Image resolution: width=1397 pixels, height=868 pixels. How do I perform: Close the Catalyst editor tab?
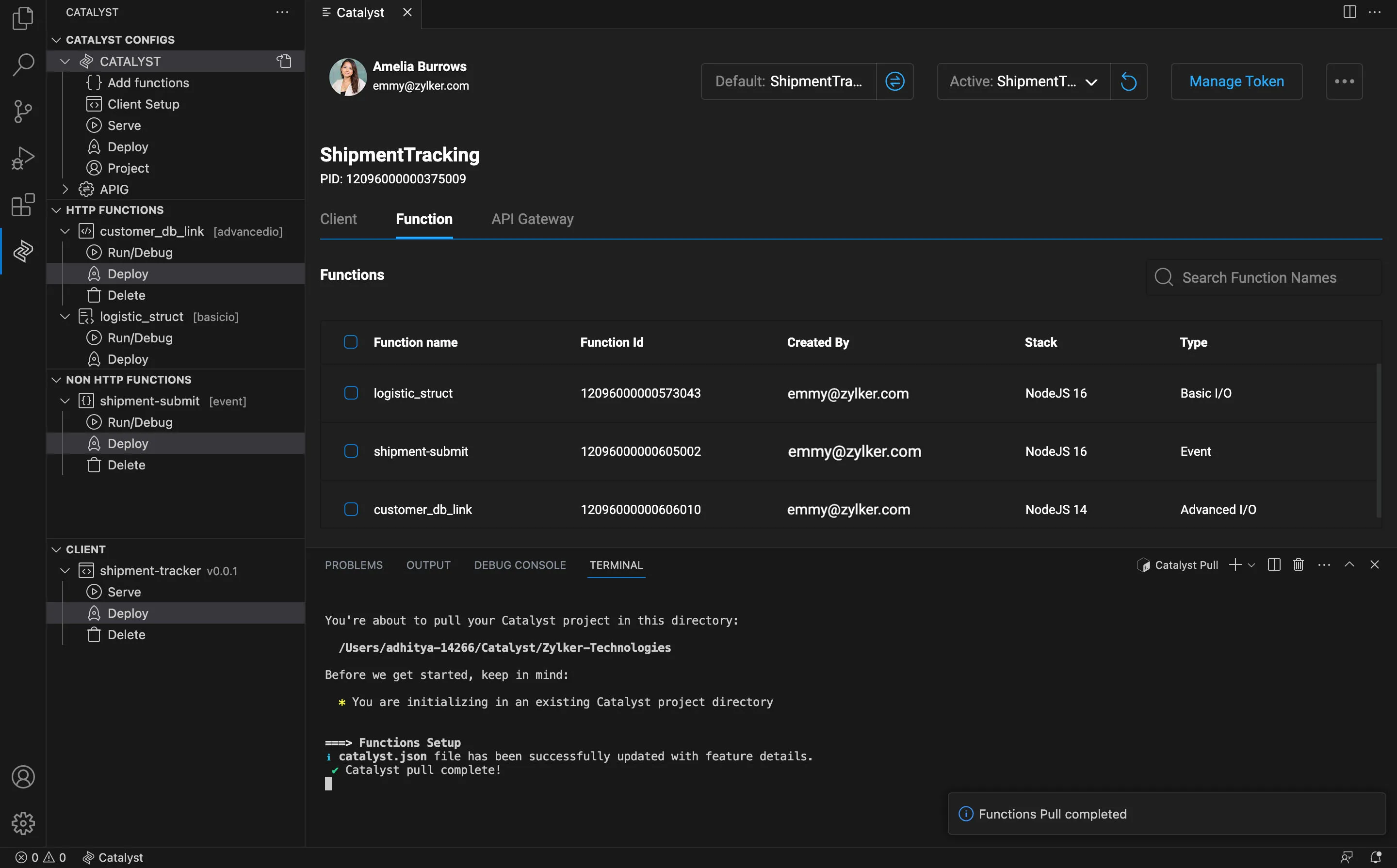(407, 12)
